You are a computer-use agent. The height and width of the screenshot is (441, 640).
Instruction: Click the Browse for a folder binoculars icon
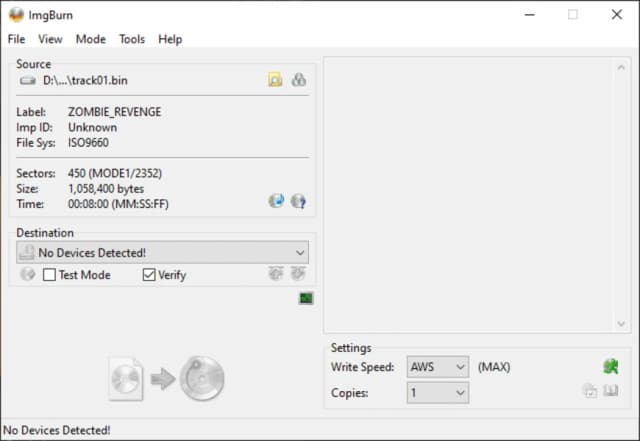299,80
